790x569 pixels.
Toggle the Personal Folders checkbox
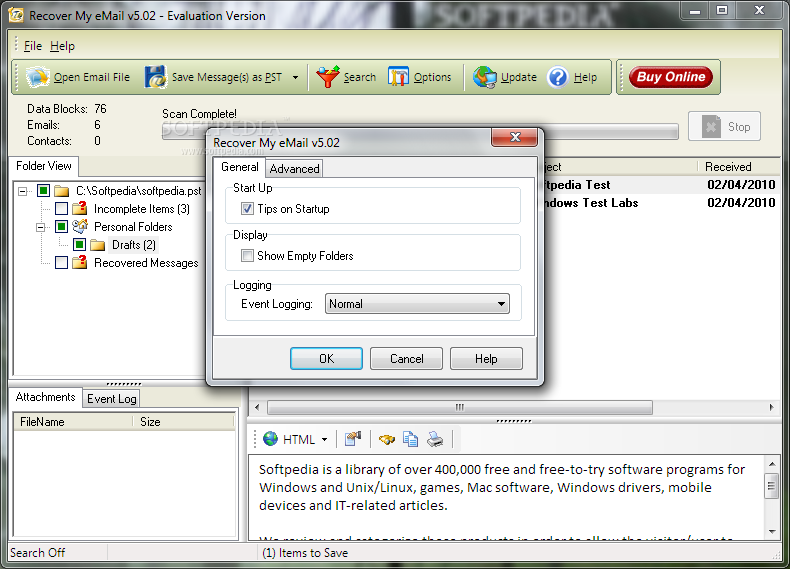point(61,227)
